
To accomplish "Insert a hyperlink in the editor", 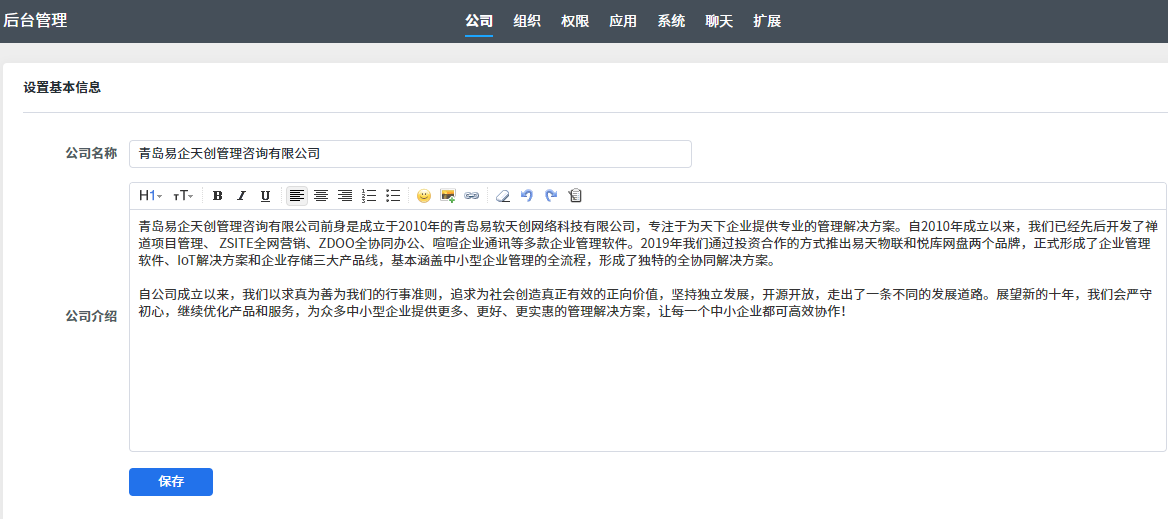I will (472, 196).
